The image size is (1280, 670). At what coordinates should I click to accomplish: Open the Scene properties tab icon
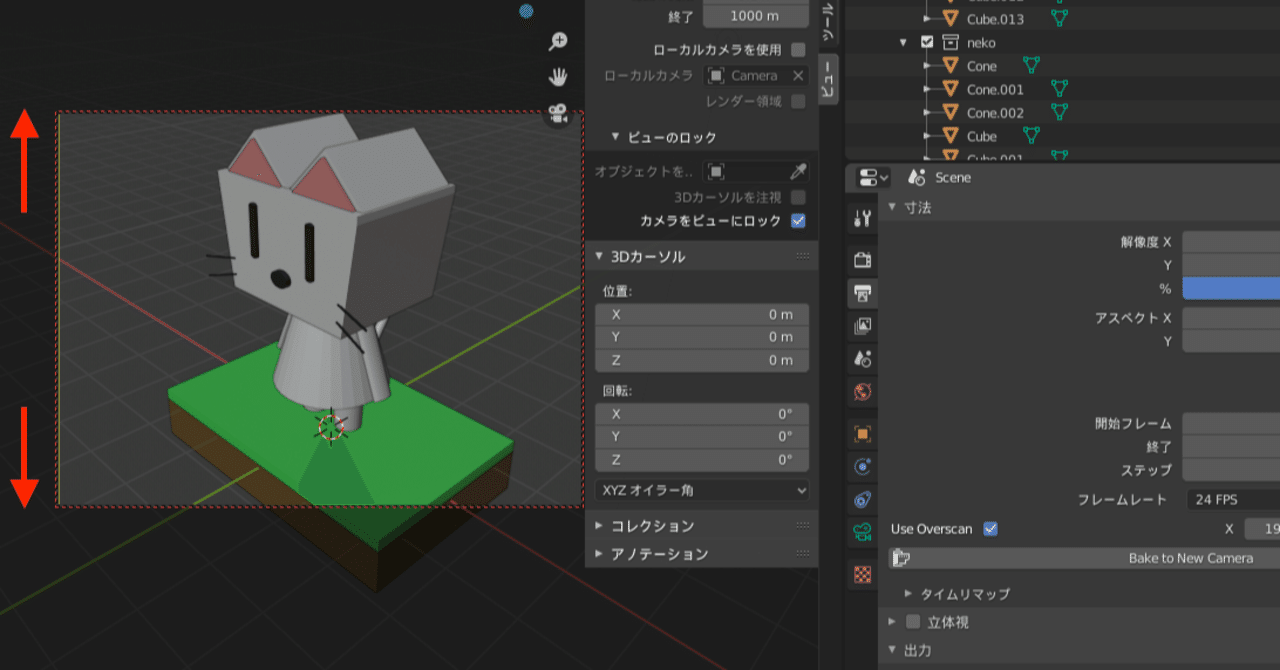862,358
